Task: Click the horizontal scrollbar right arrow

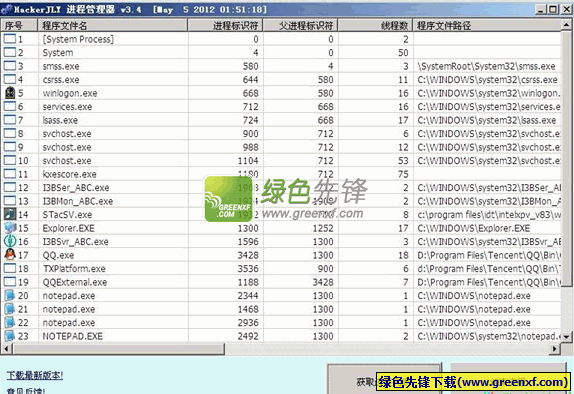Action: pyautogui.click(x=555, y=349)
